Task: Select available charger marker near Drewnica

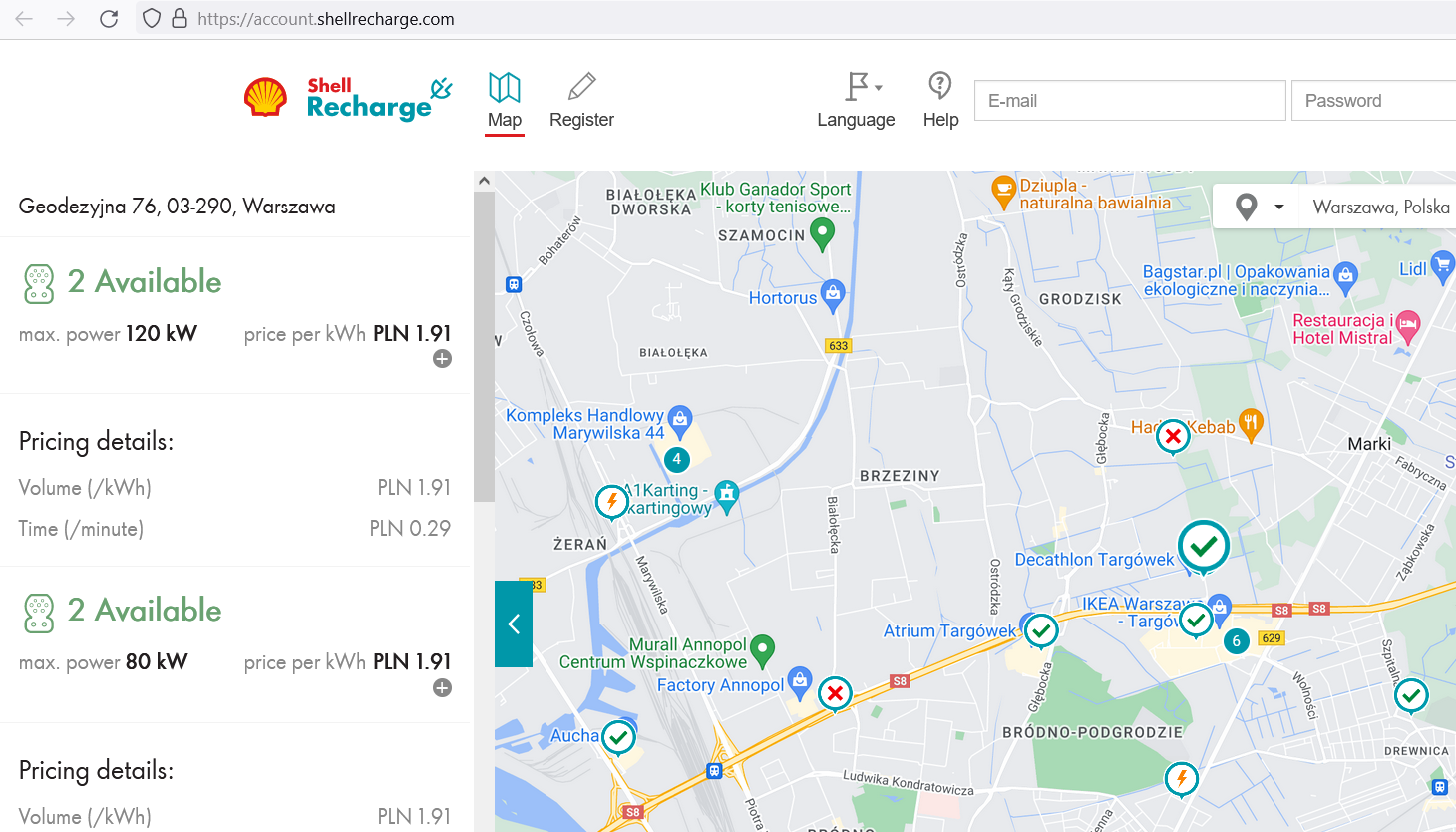Action: click(x=1411, y=695)
